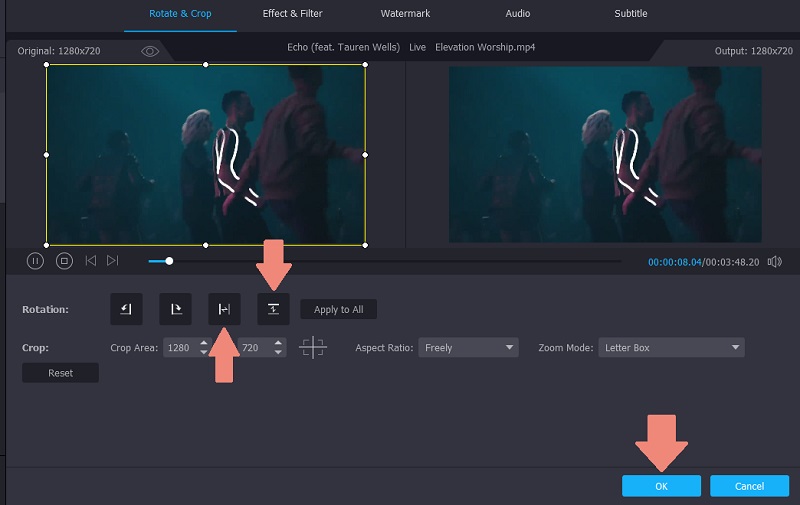800x505 pixels.
Task: Switch to the Effect & Filter tab
Action: click(x=292, y=14)
